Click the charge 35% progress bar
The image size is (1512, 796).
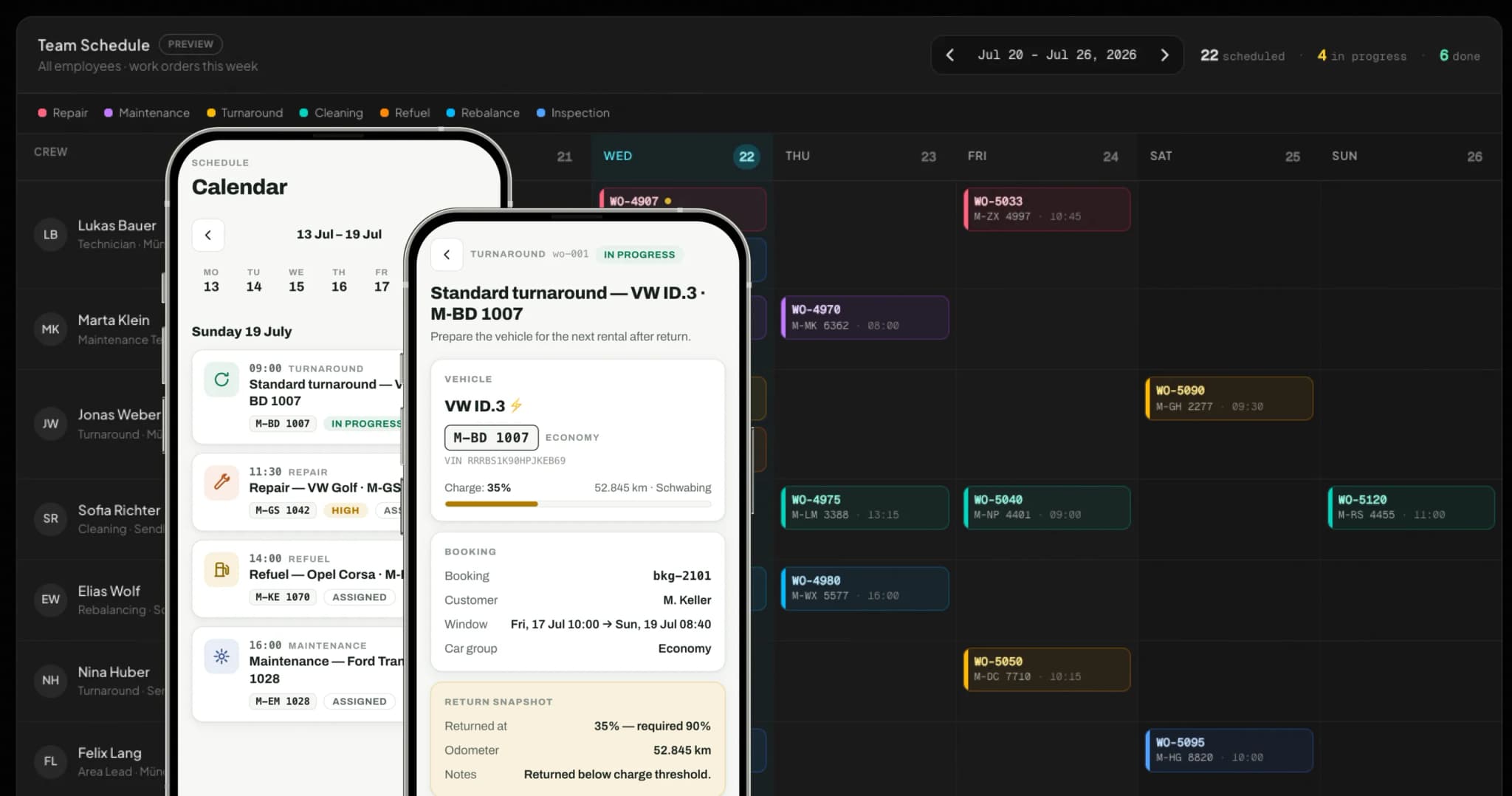(578, 504)
